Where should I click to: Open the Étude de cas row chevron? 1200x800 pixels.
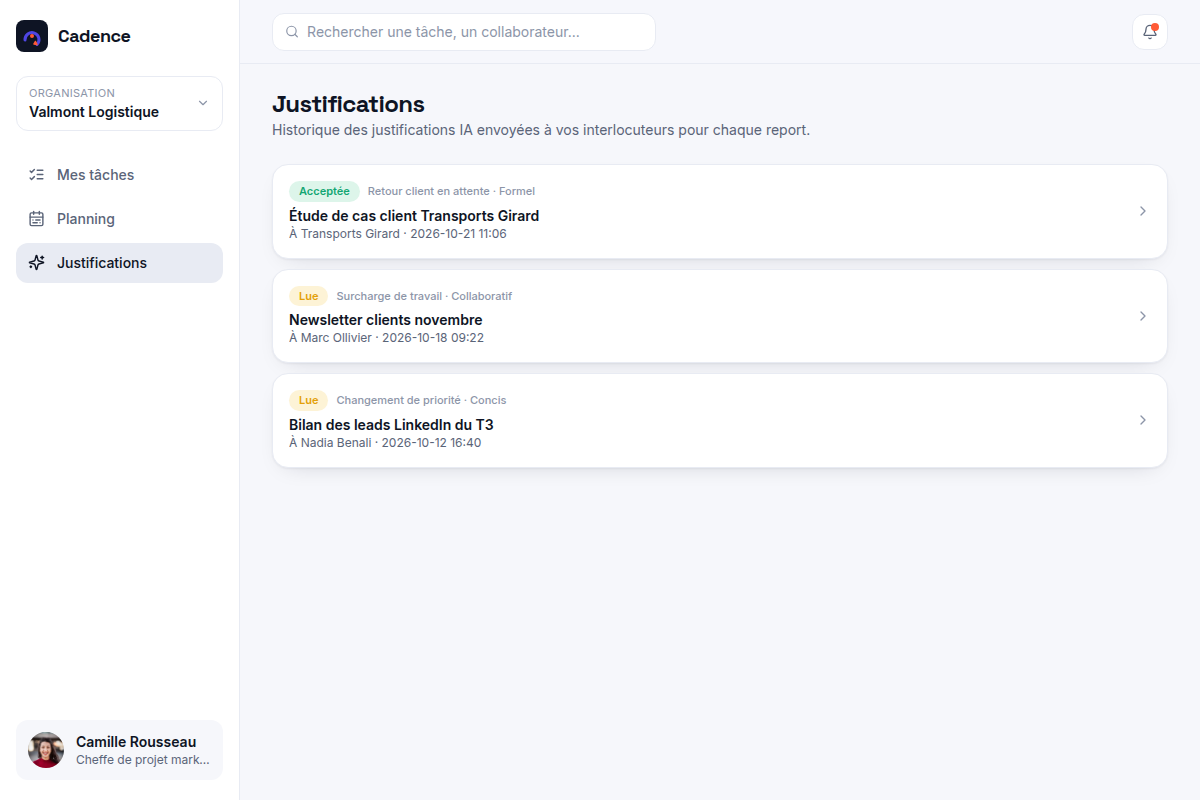(1143, 211)
